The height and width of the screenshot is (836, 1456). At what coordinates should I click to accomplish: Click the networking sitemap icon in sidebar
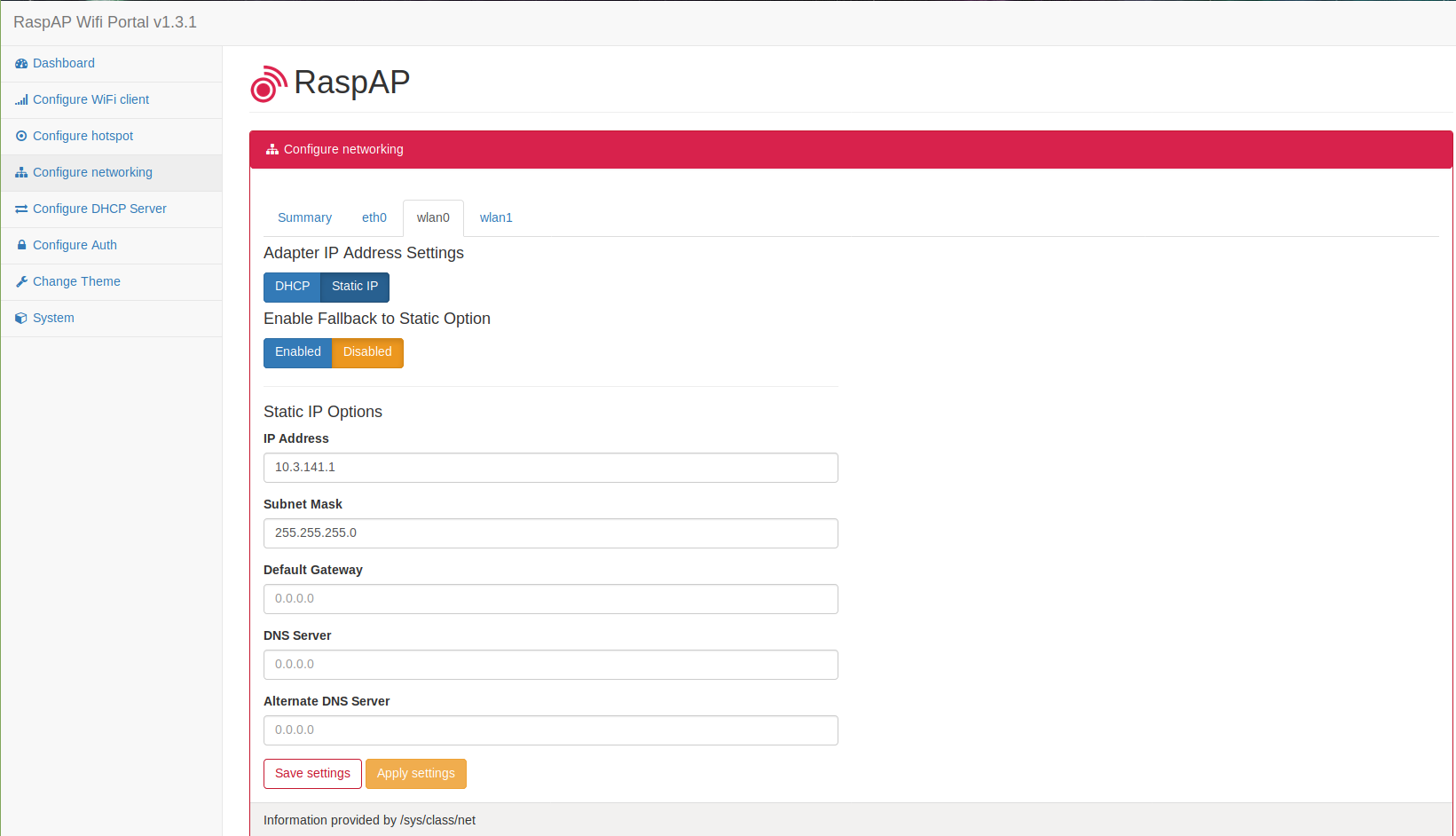click(x=21, y=173)
